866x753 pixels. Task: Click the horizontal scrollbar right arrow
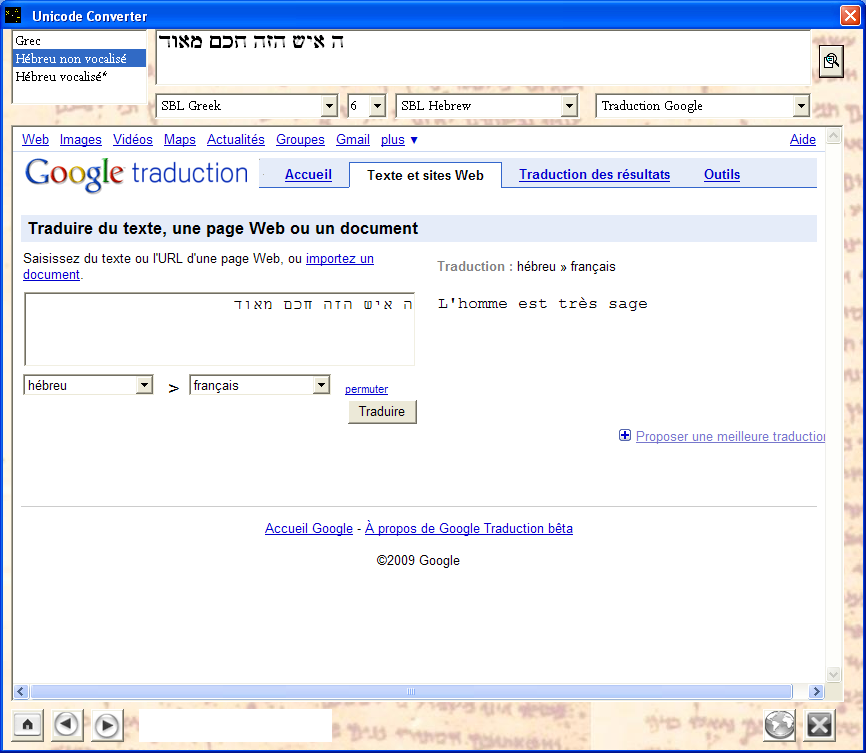pos(816,691)
